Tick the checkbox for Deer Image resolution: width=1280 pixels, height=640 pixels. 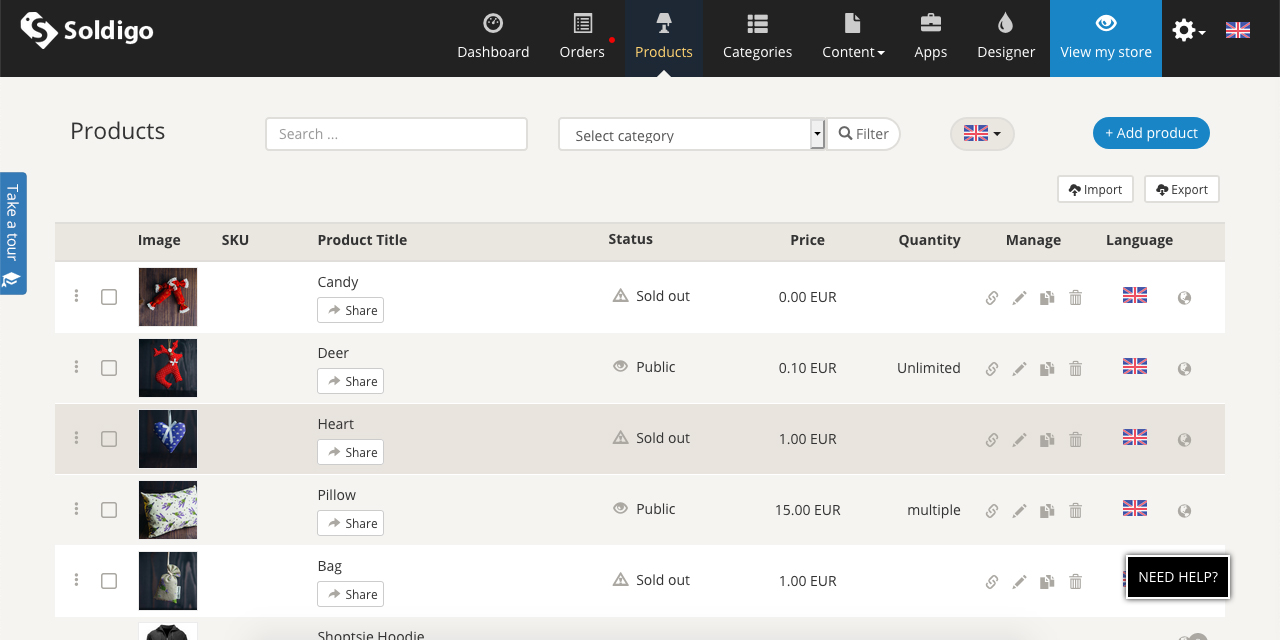point(109,368)
